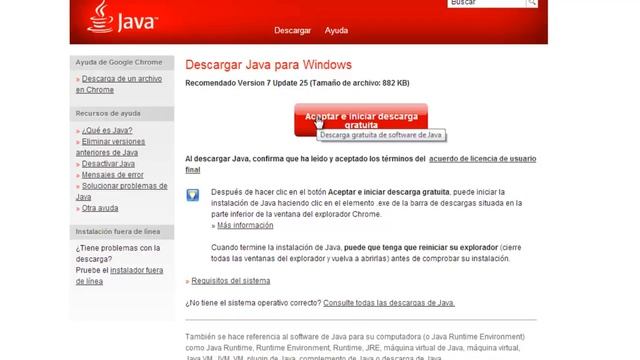Open the Desactivar Java link
Viewport: 640px width, 360px height.
point(108,164)
